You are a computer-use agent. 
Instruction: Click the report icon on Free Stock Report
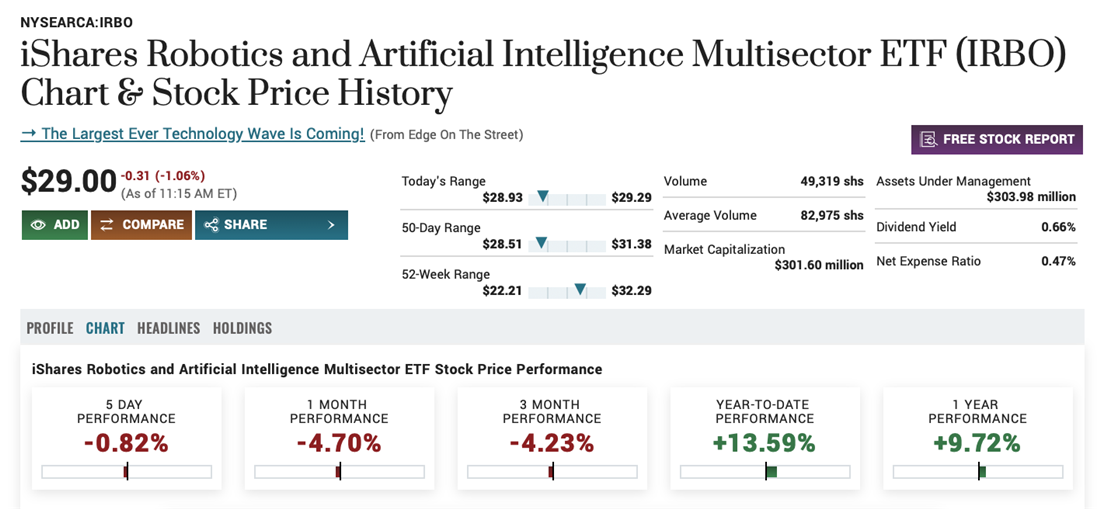[x=928, y=140]
